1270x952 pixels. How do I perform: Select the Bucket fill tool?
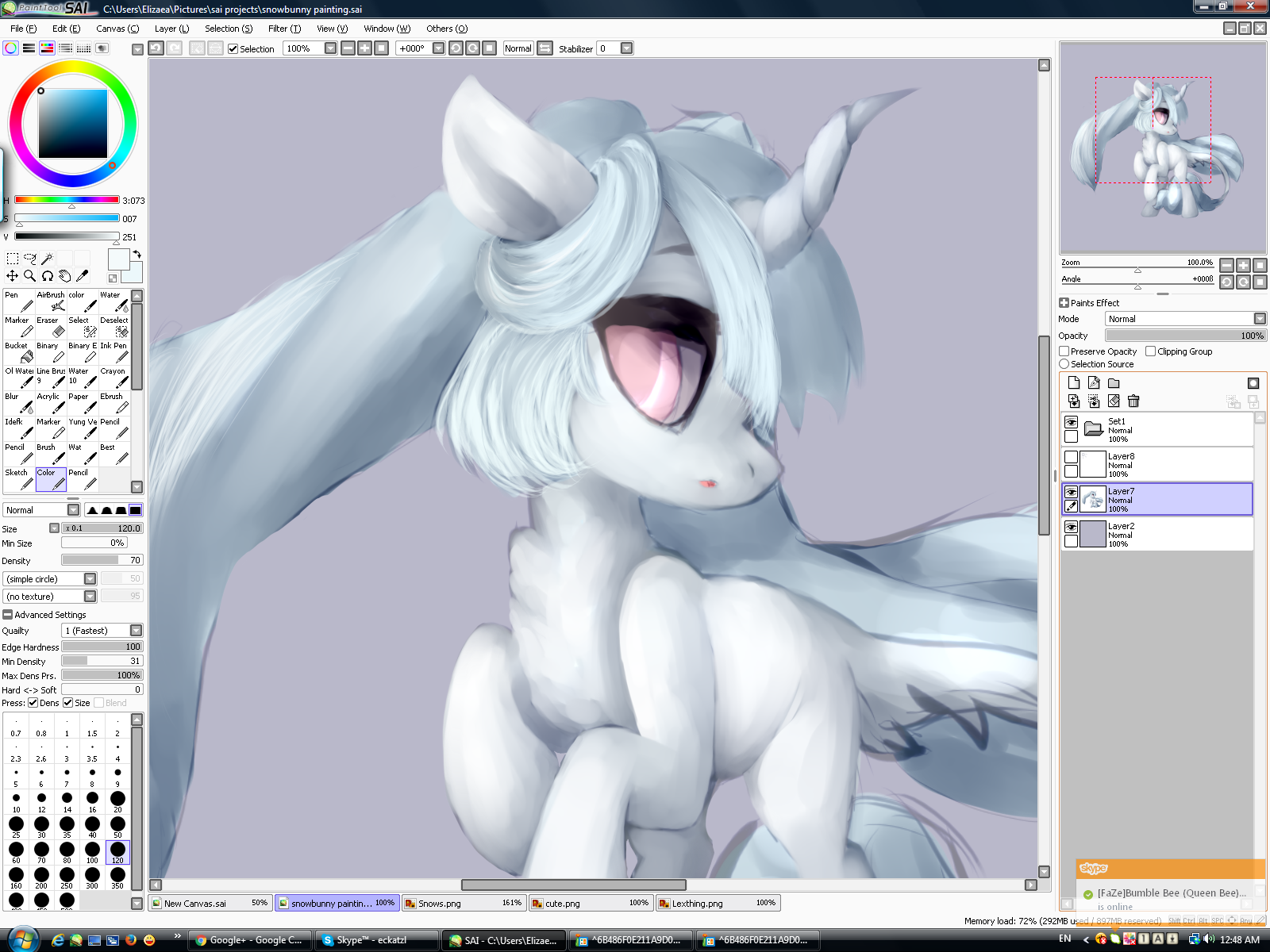[19, 353]
